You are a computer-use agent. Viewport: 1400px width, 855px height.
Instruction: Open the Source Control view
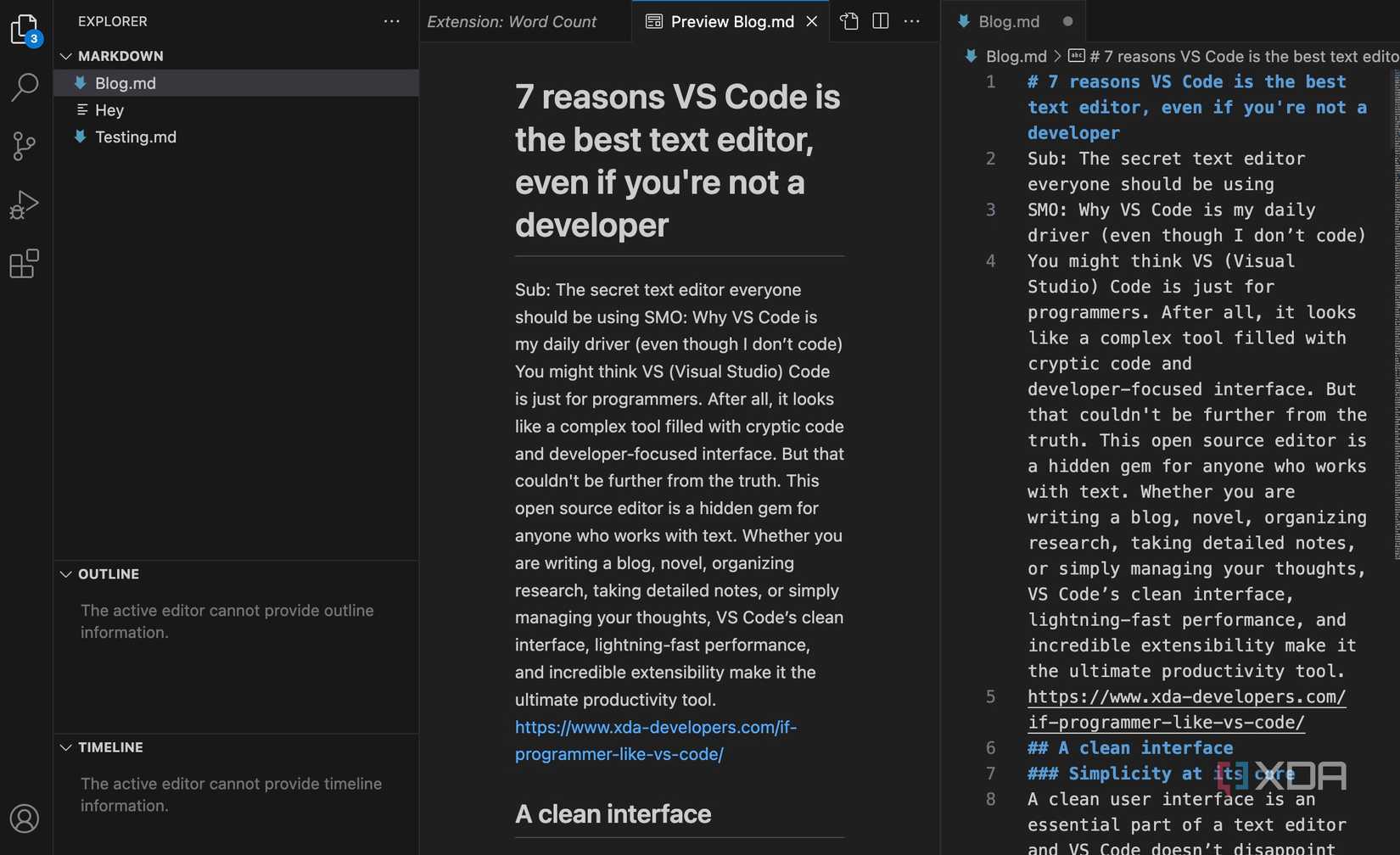click(25, 146)
